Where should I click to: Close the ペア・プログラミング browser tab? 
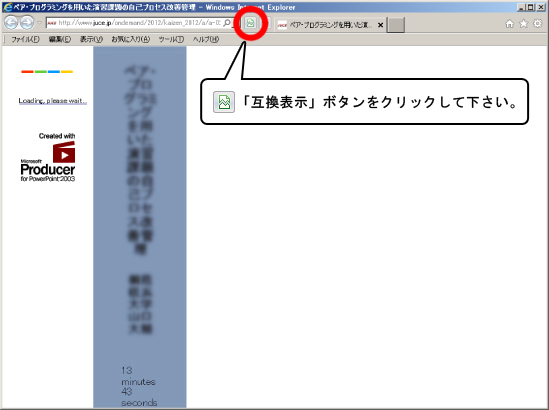[380, 25]
